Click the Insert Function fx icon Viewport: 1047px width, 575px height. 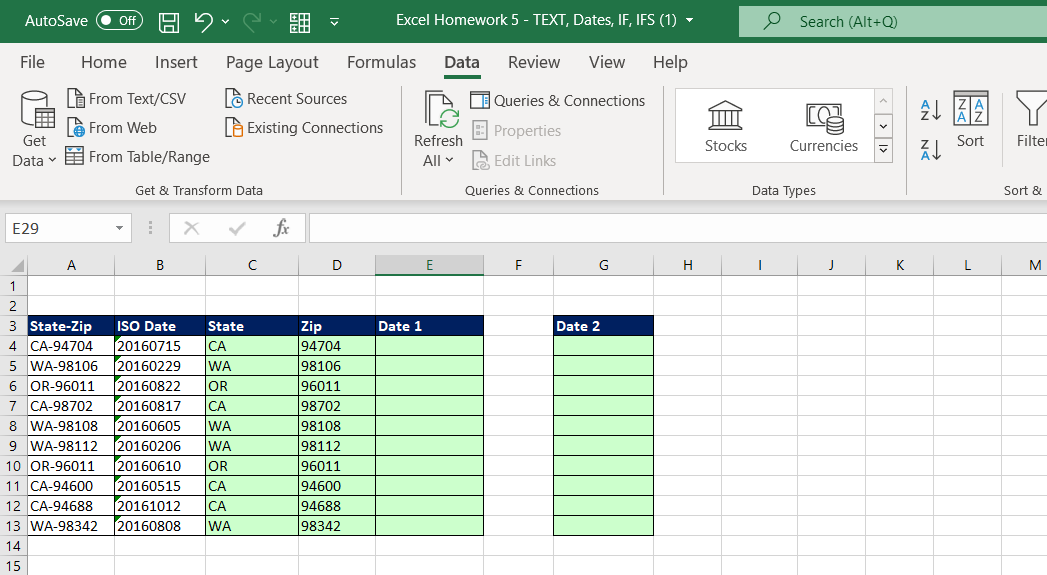(281, 229)
